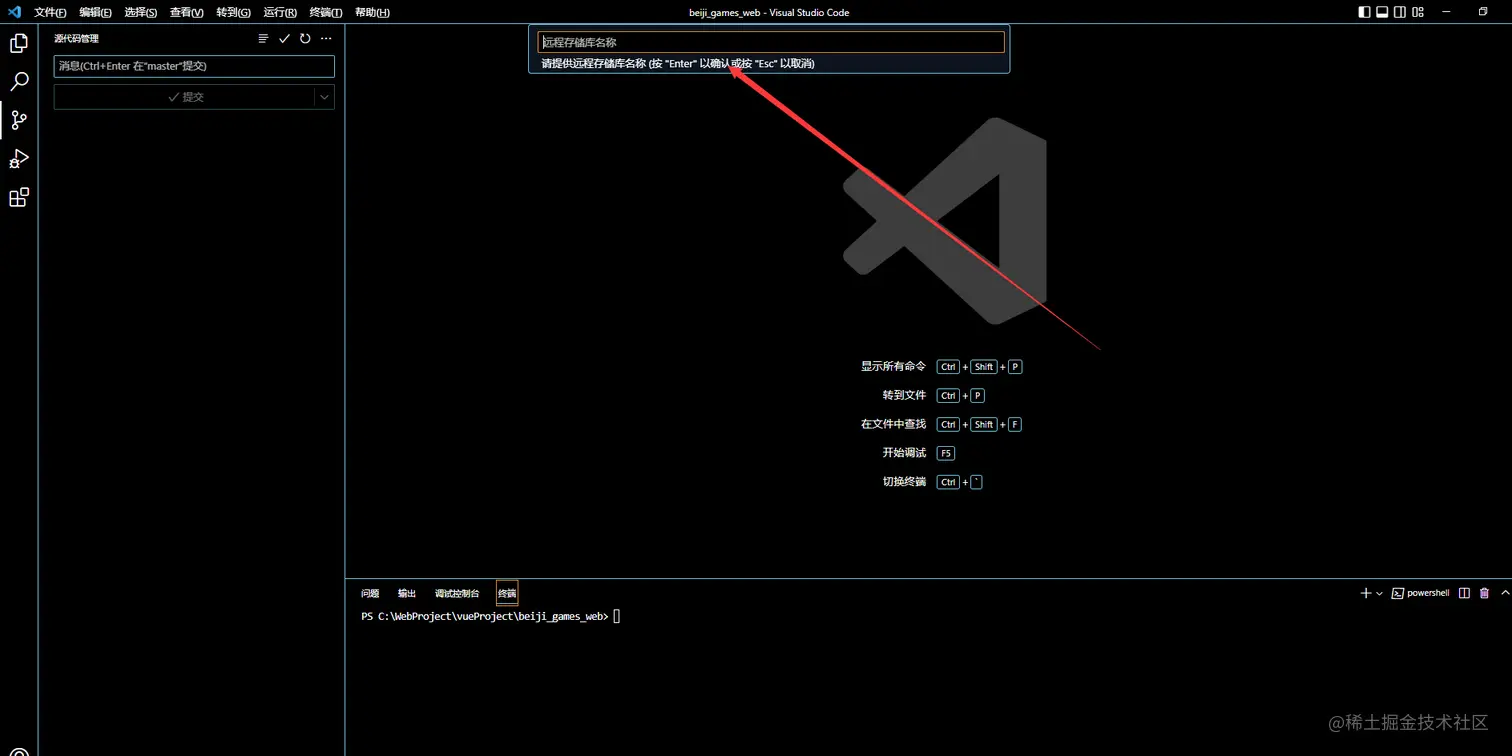
Task: Open the 运行(R) menu
Action: [x=280, y=12]
